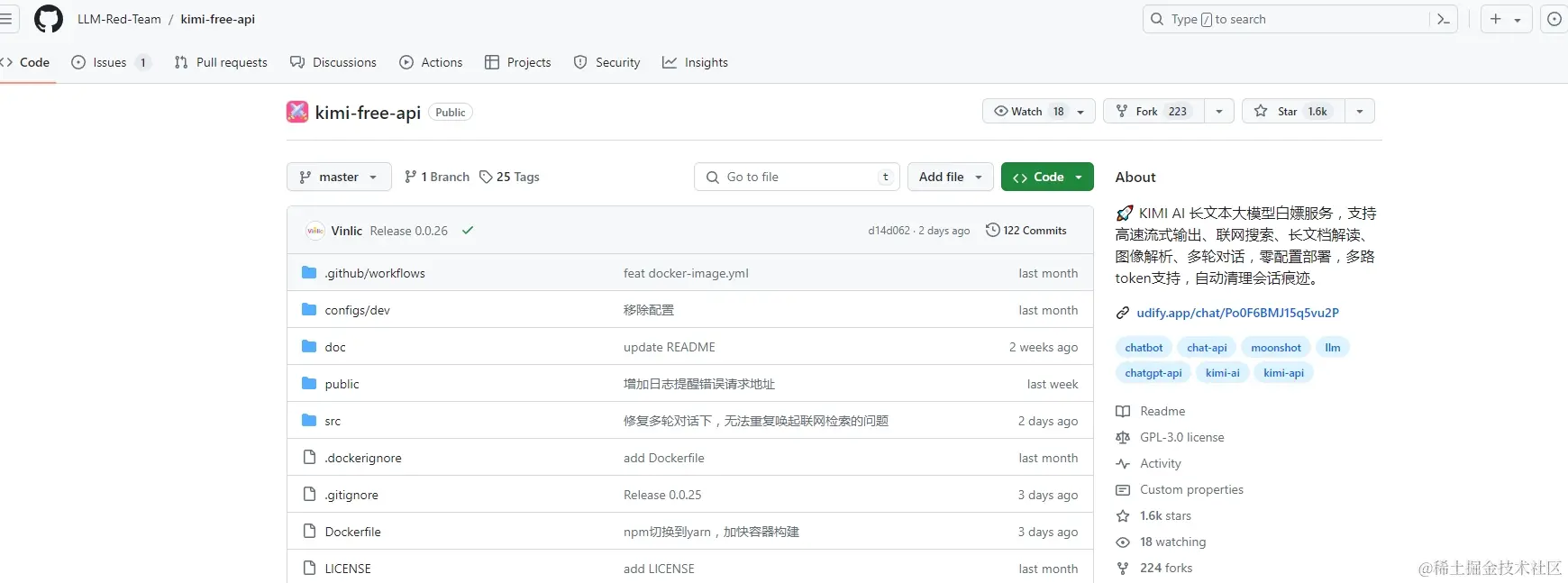Open the Release 0.0.26 commit message
1568x583 pixels.
[x=408, y=231]
